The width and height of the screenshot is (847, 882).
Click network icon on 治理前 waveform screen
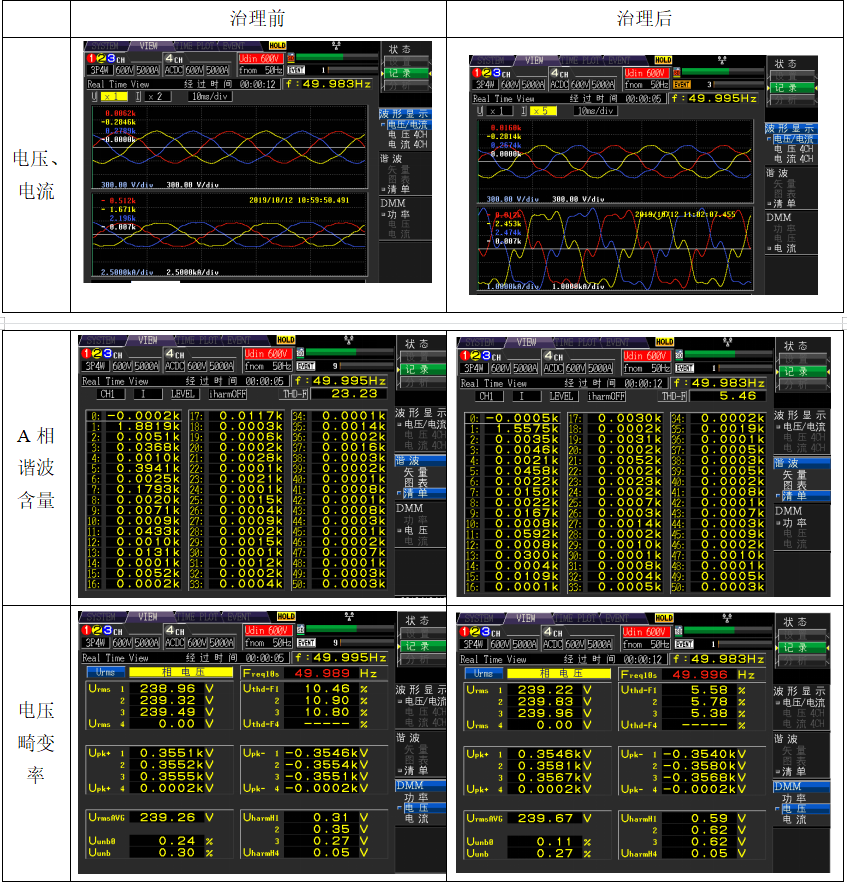pyautogui.click(x=336, y=46)
